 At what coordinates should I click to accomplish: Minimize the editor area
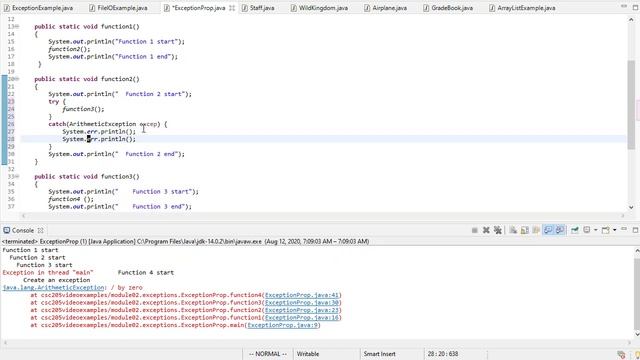(x=624, y=6)
